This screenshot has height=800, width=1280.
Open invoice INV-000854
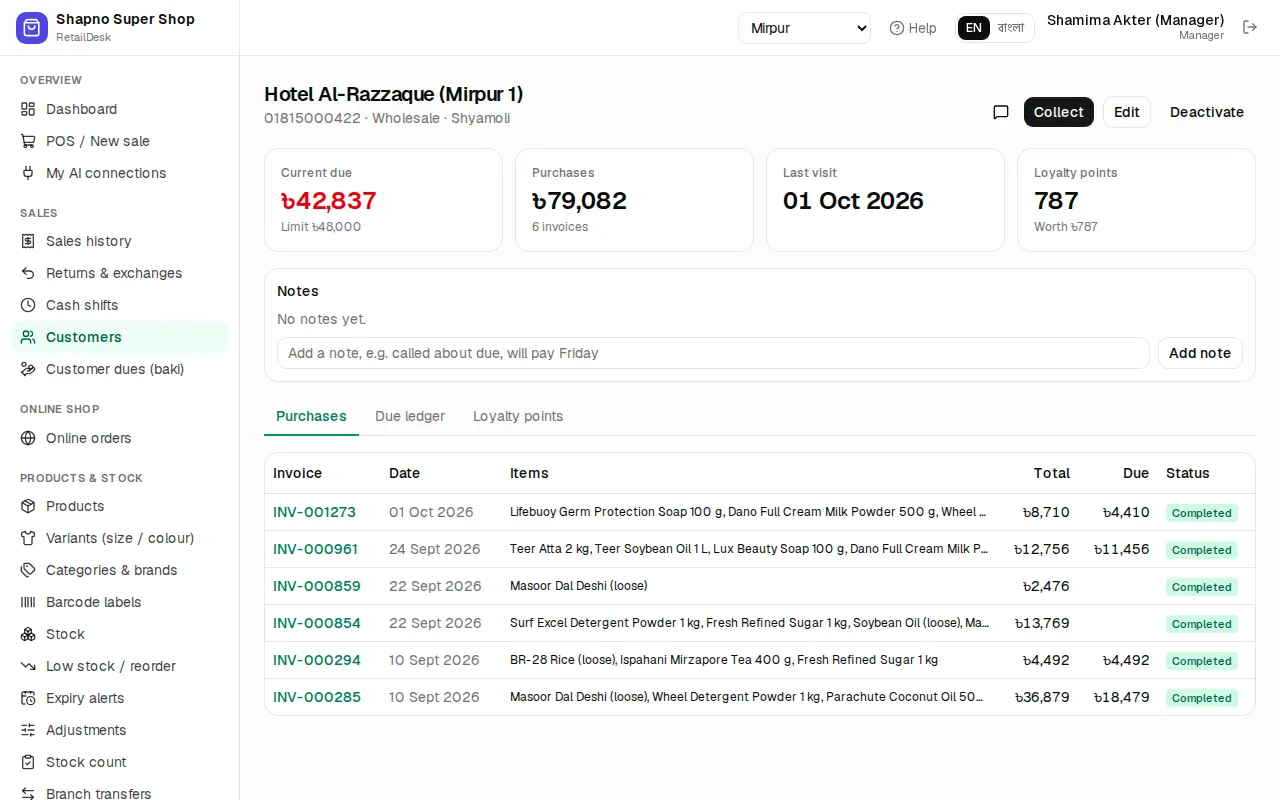click(317, 623)
